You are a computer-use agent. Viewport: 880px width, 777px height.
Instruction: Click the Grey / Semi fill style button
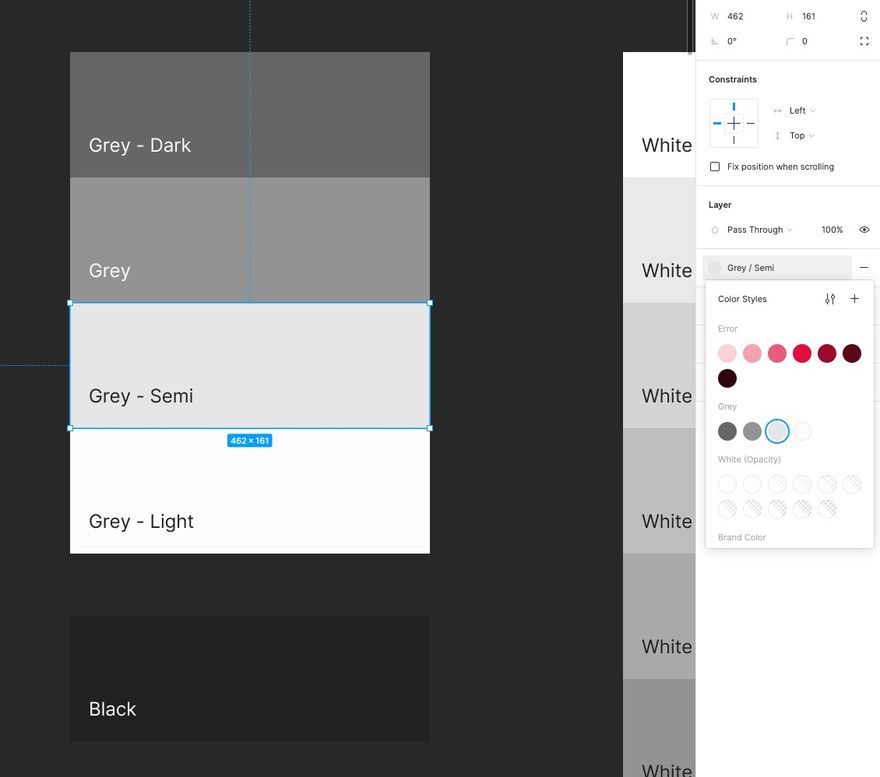click(777, 268)
